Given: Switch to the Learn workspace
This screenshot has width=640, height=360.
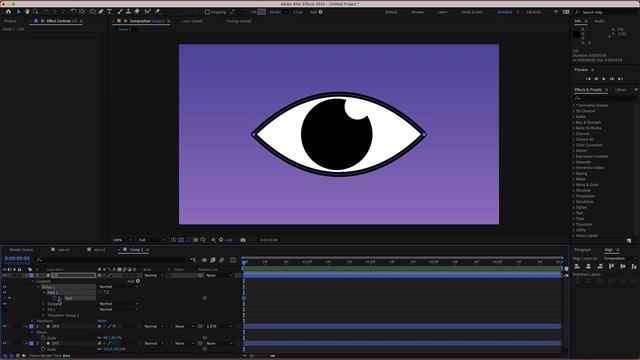Looking at the screenshot, I should (x=442, y=12).
